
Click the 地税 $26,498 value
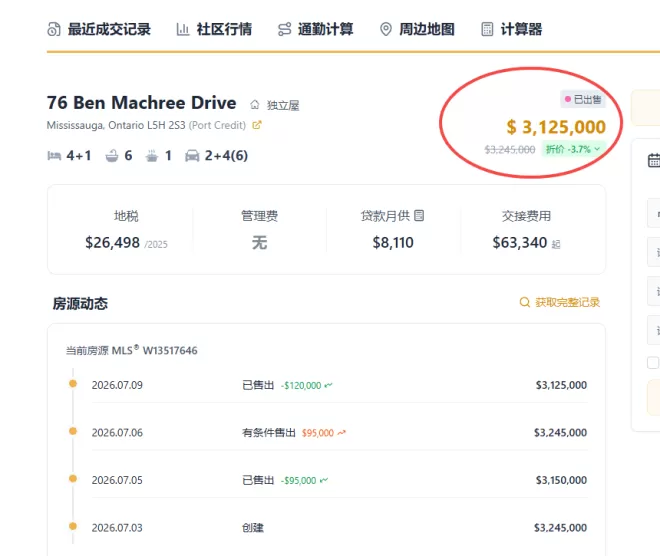[112, 242]
